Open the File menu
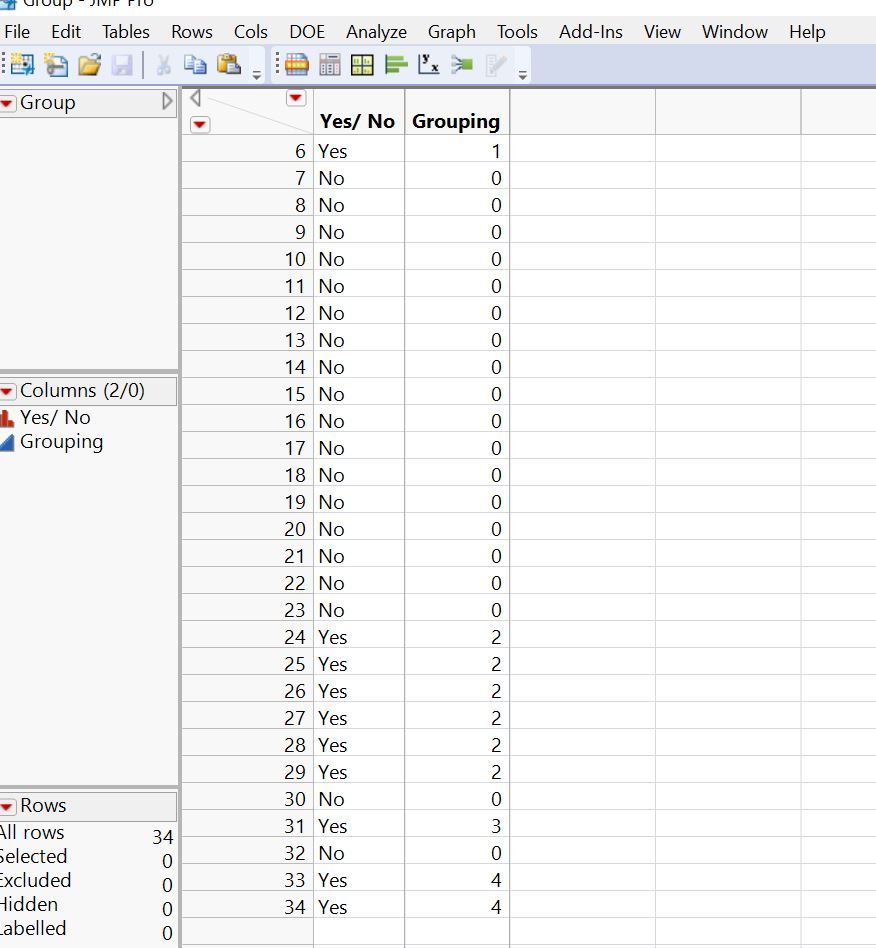The image size is (876, 948). point(16,31)
